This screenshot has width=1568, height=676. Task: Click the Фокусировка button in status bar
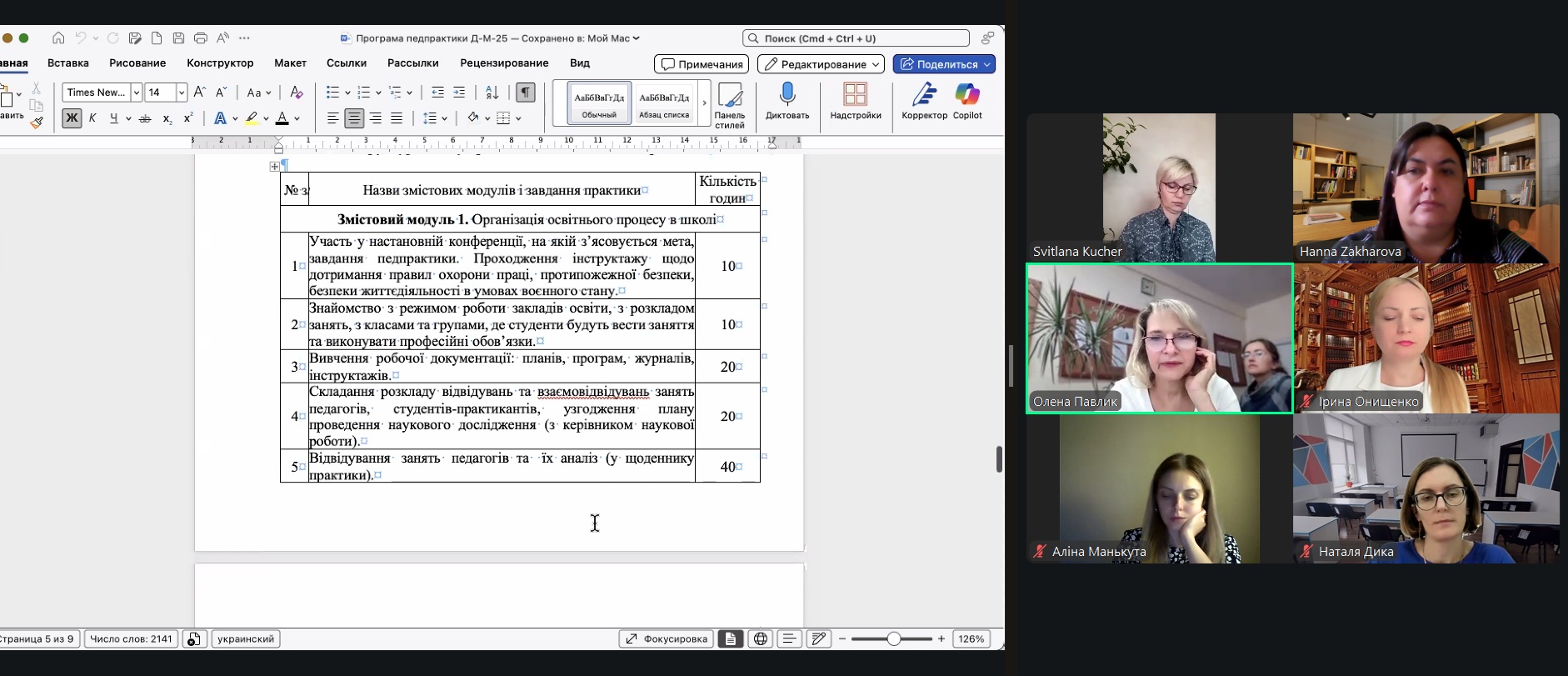(666, 639)
